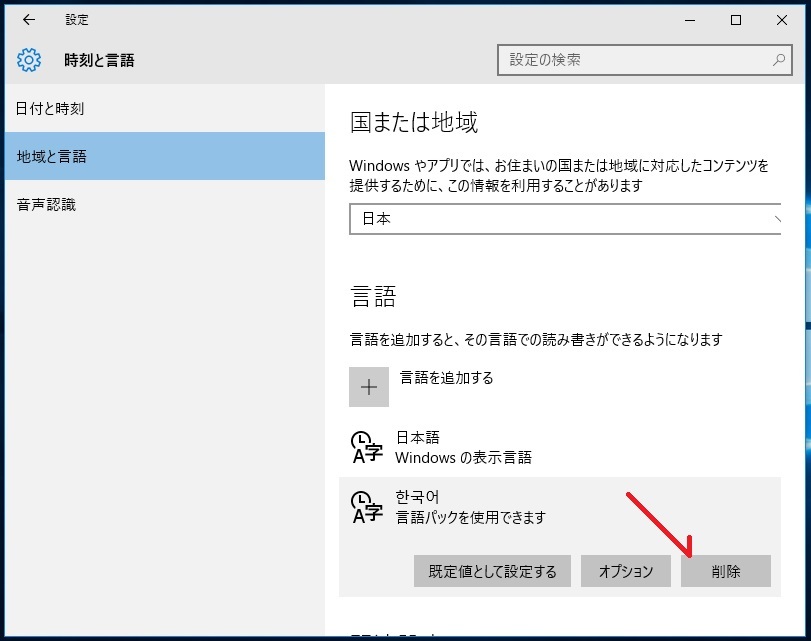Viewport: 811px width, 641px height.
Task: Close the 設定 window
Action: coord(782,20)
